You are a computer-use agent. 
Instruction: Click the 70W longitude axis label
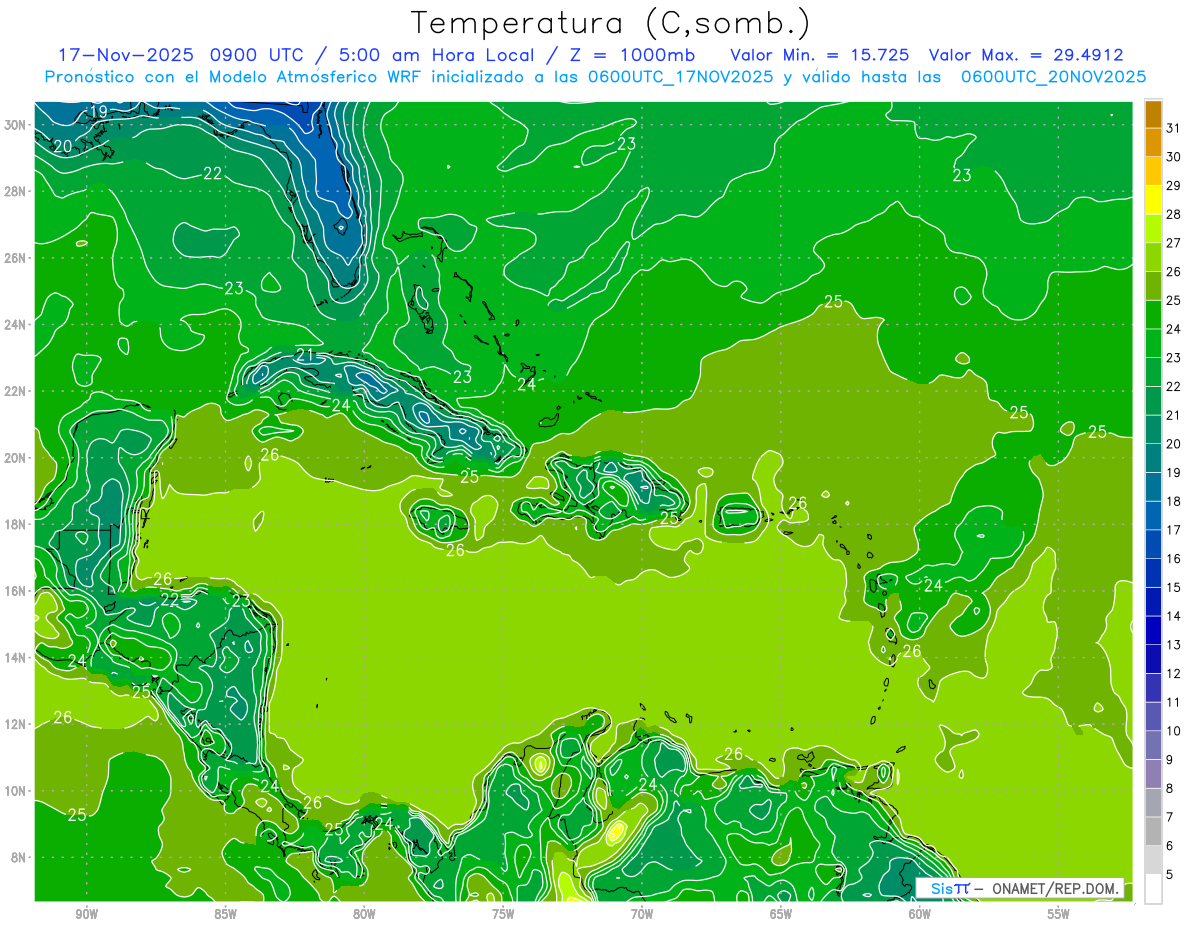tap(642, 914)
